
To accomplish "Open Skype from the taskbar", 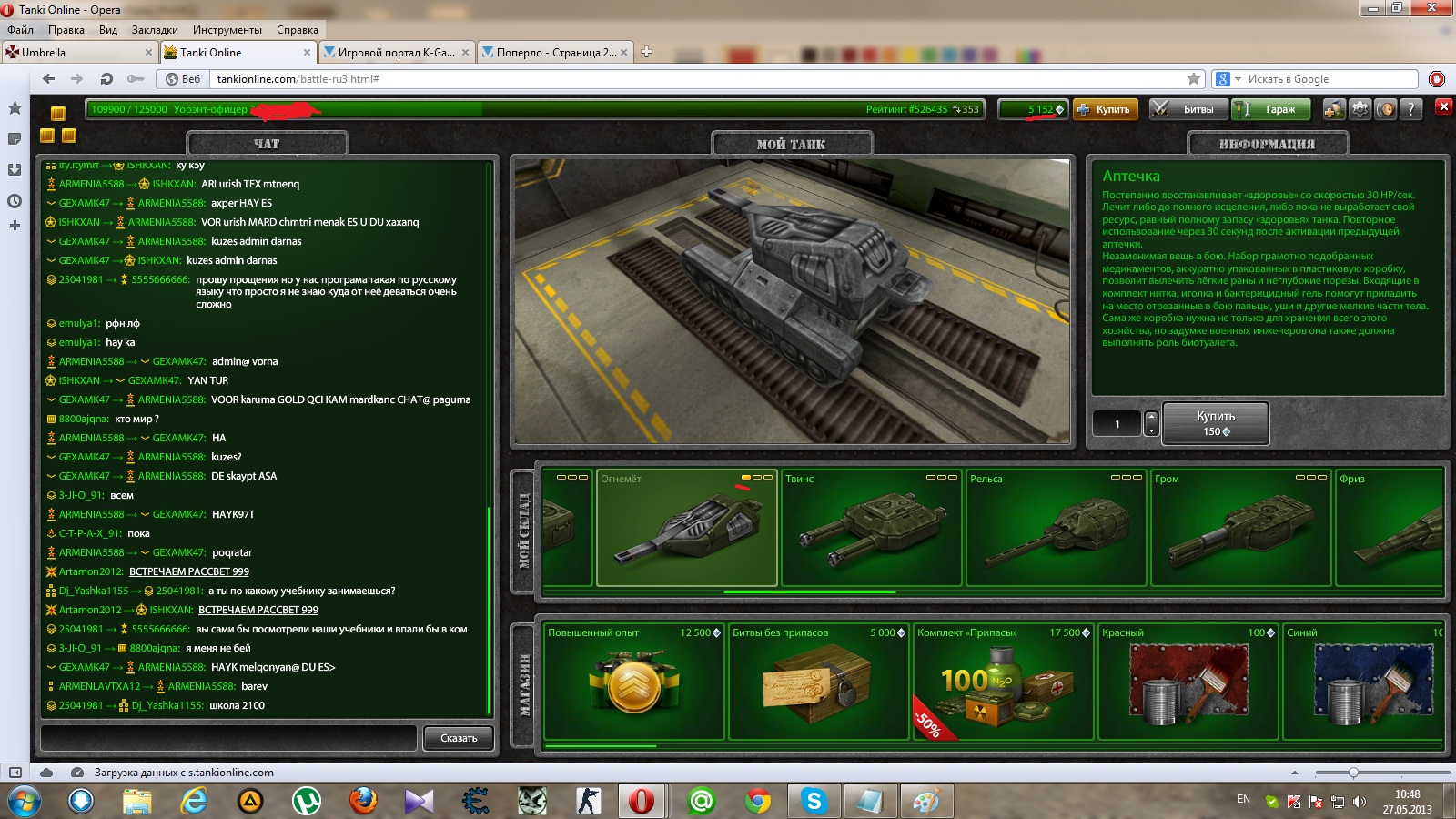I will [x=814, y=801].
